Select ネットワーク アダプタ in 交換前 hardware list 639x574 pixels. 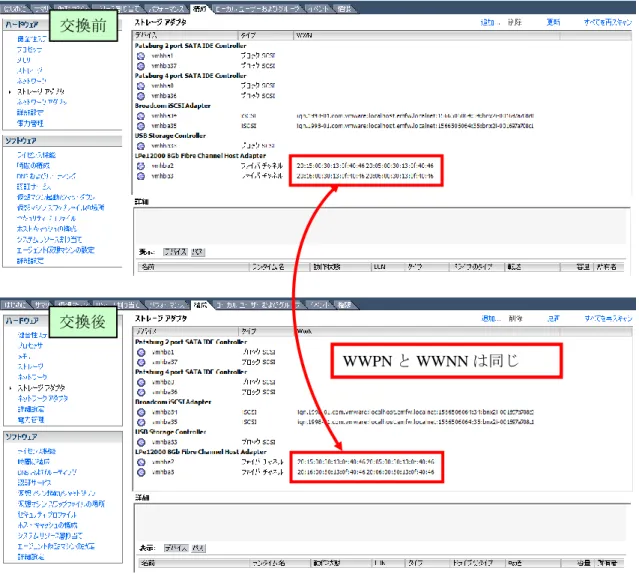[x=42, y=102]
